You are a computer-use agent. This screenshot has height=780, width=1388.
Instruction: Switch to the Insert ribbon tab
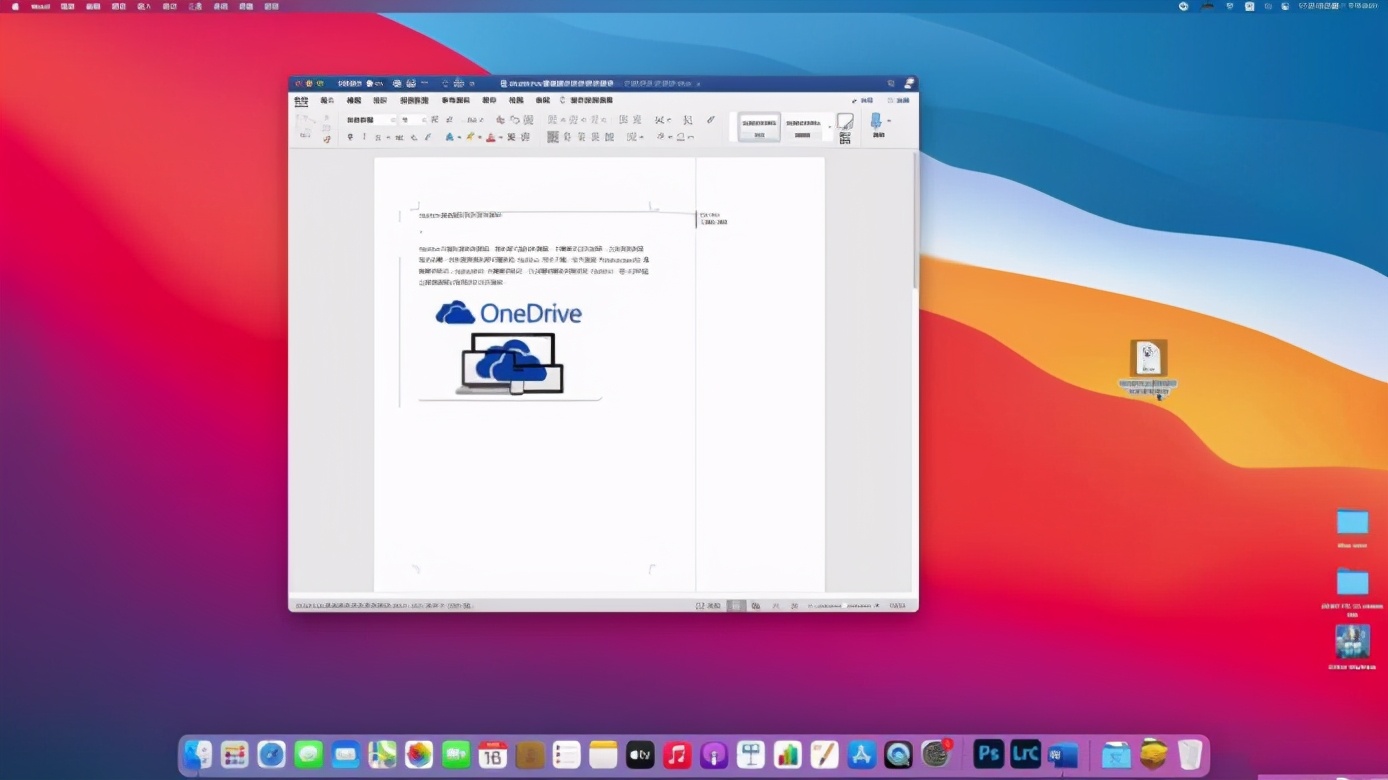coord(326,100)
